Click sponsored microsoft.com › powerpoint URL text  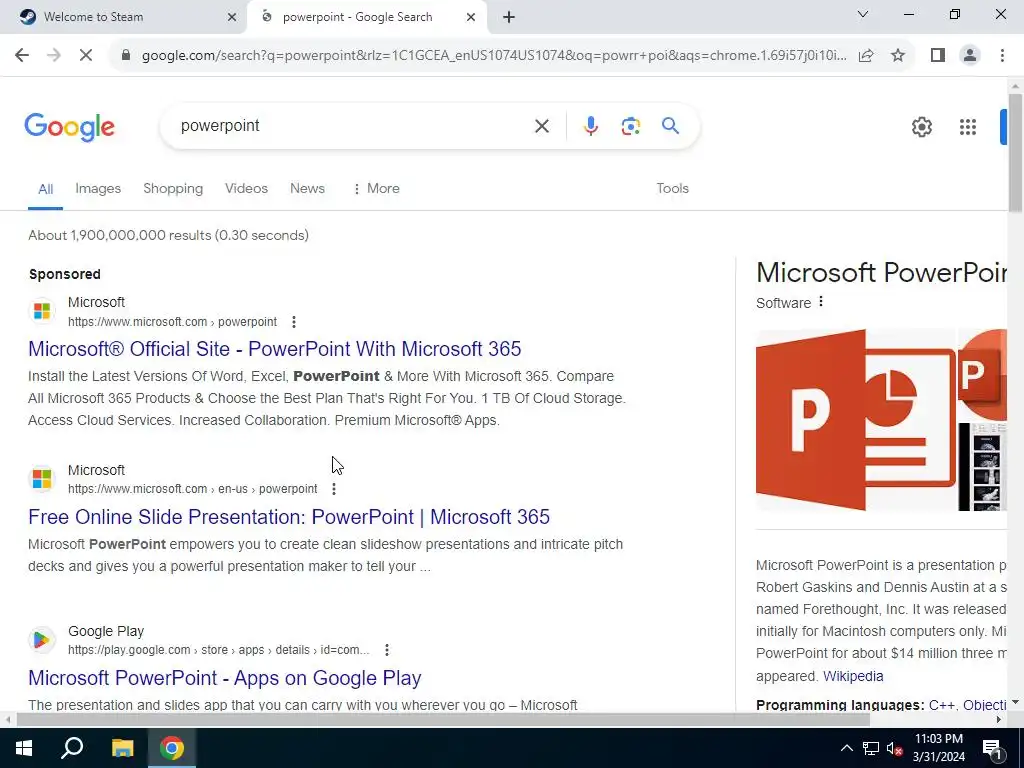(172, 322)
